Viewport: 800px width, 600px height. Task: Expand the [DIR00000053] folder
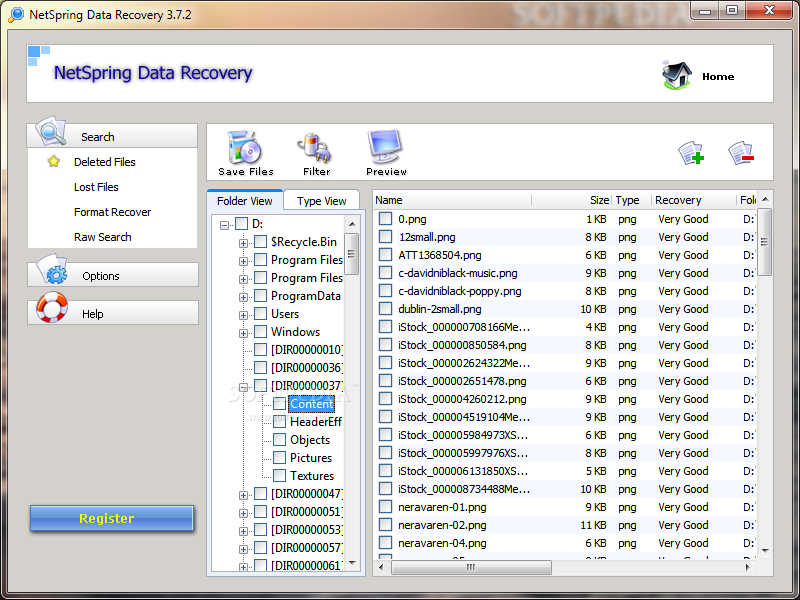(x=243, y=531)
